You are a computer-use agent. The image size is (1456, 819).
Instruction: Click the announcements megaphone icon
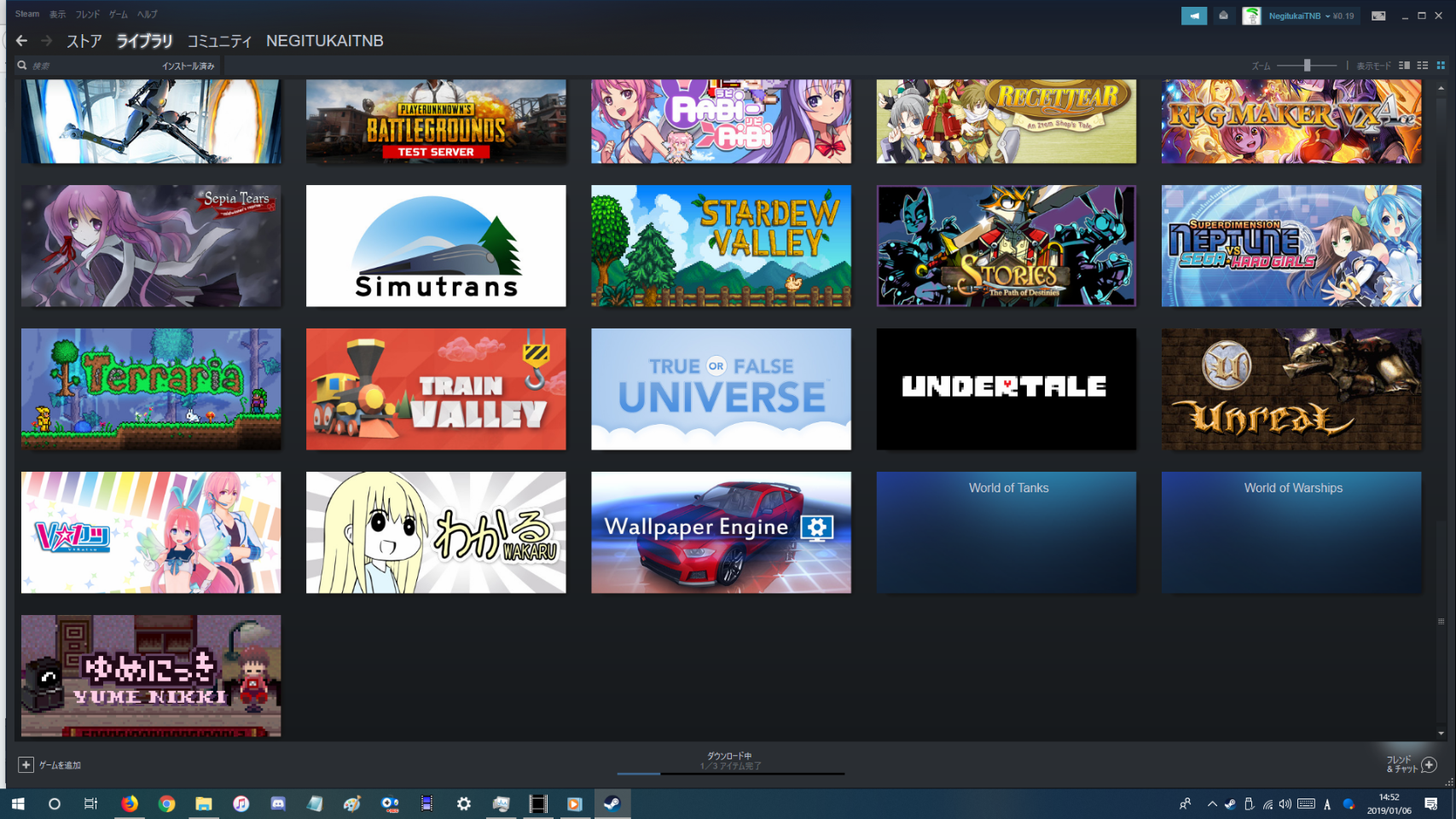[x=1193, y=15]
